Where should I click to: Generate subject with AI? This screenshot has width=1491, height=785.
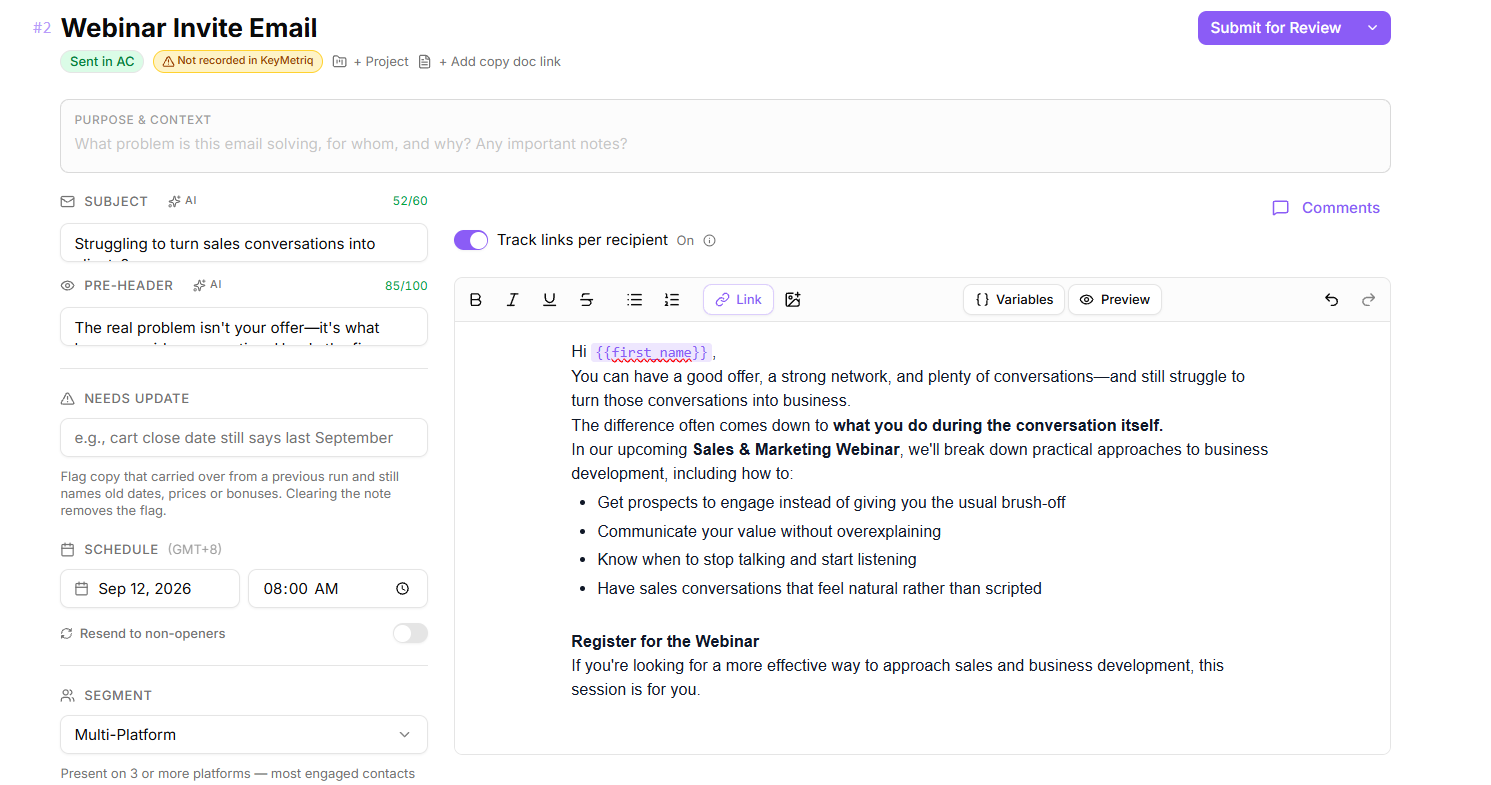(182, 201)
